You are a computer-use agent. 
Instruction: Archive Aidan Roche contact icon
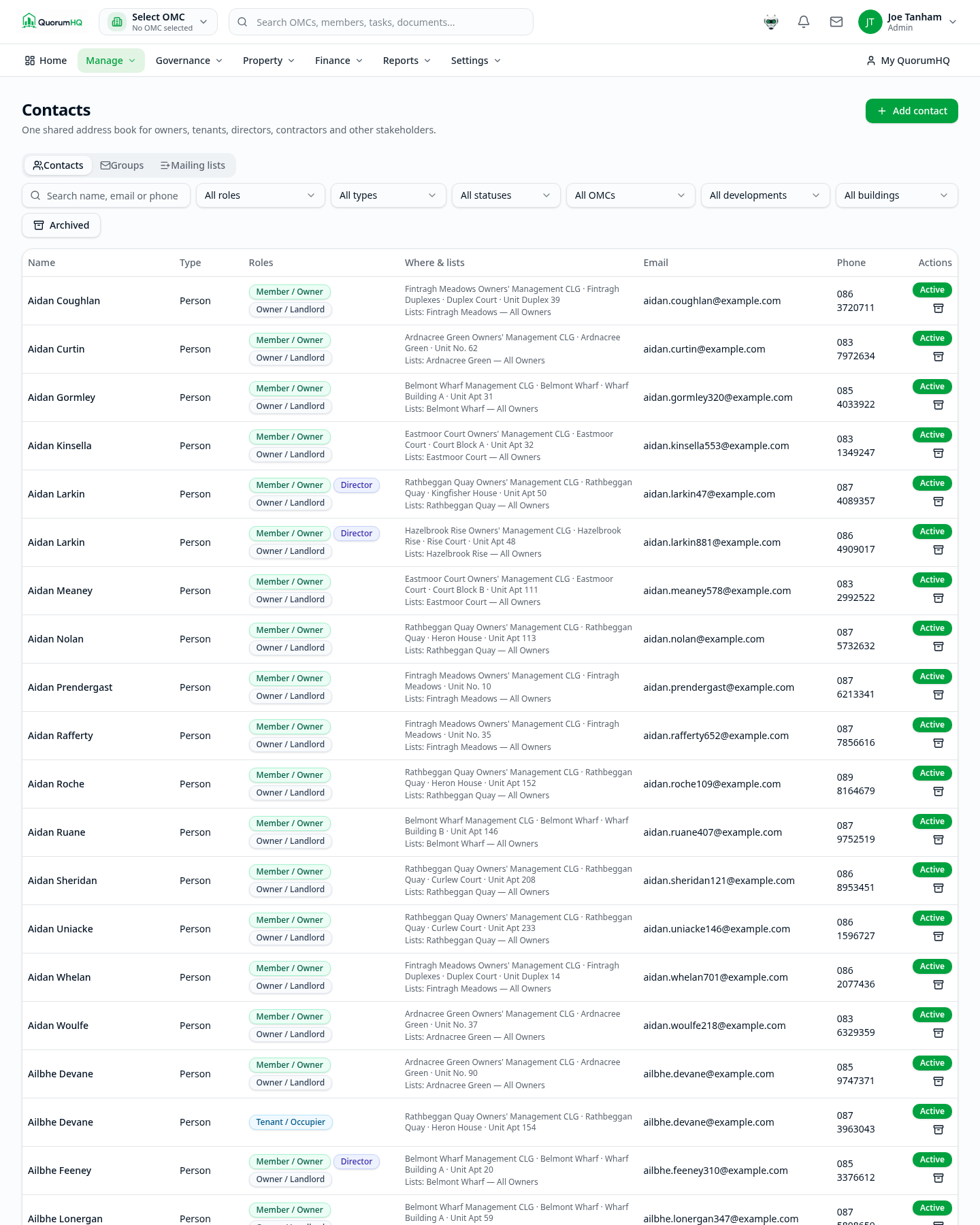938,791
